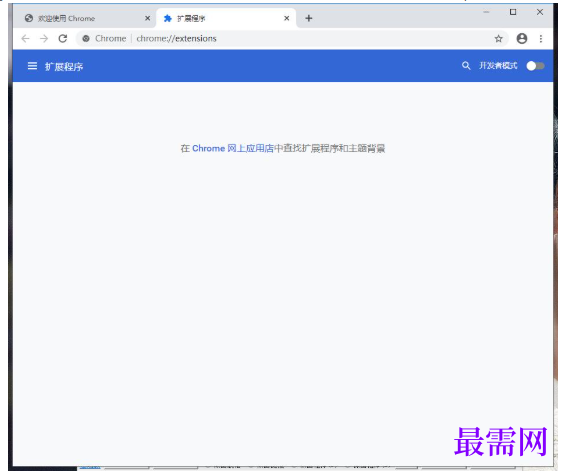Click the 开发者模式 label

click(x=498, y=66)
